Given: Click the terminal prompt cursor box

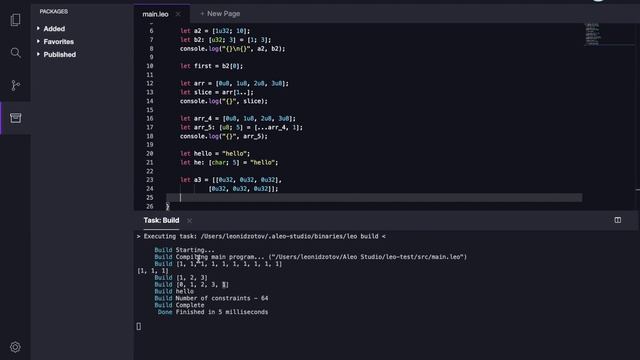Looking at the screenshot, I should [x=139, y=326].
